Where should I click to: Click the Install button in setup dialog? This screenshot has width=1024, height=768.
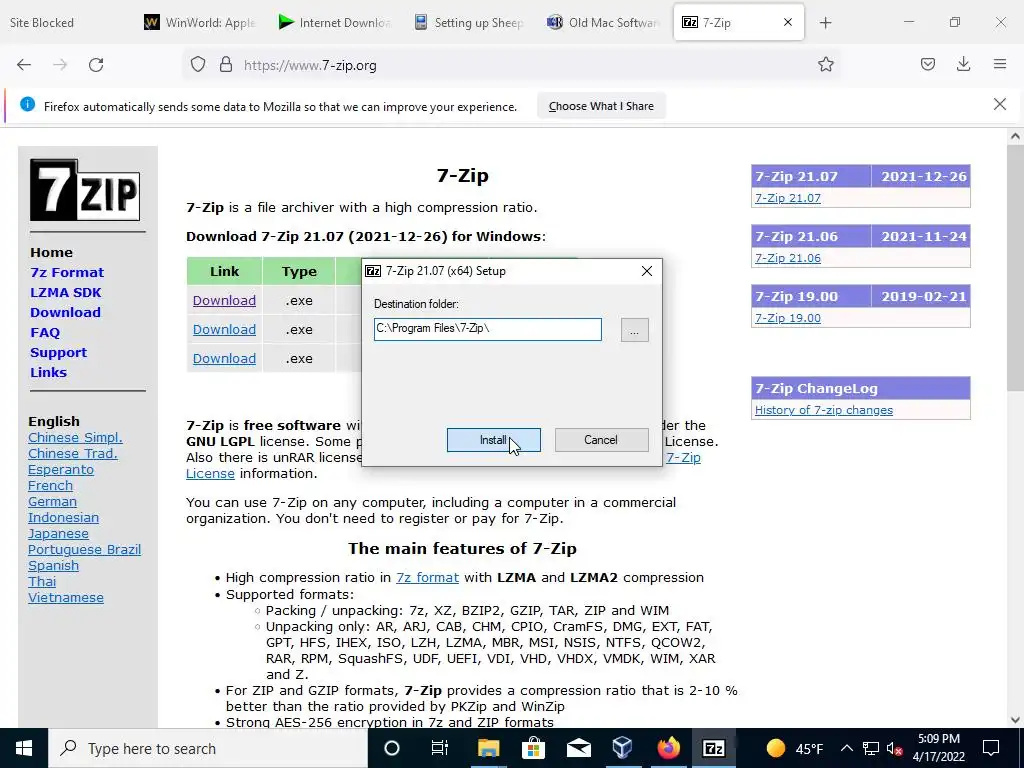click(x=494, y=440)
